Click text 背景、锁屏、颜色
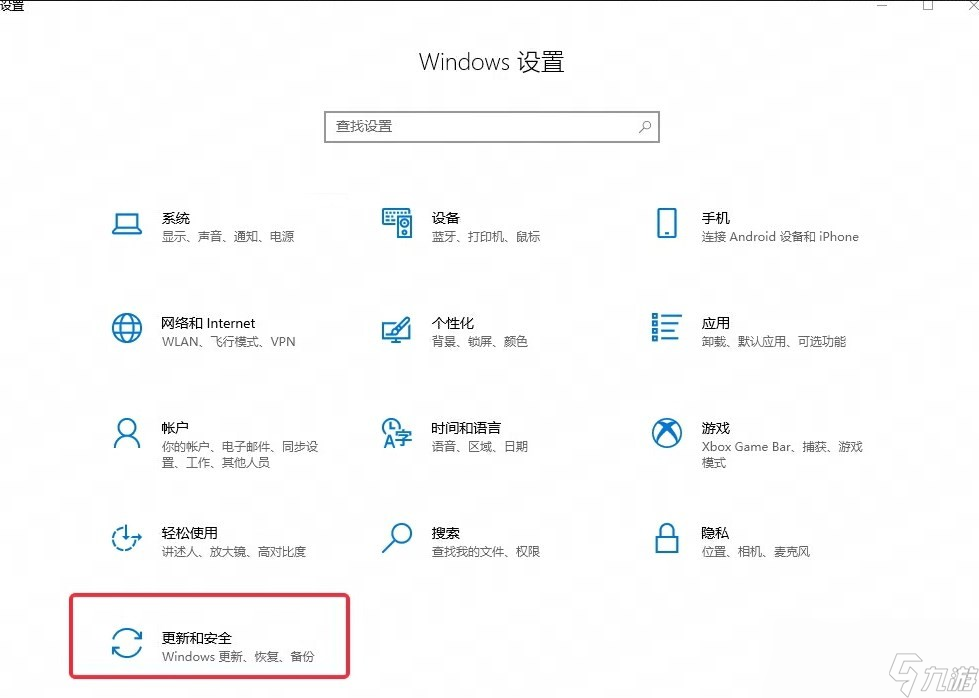The height and width of the screenshot is (698, 979). coord(480,342)
